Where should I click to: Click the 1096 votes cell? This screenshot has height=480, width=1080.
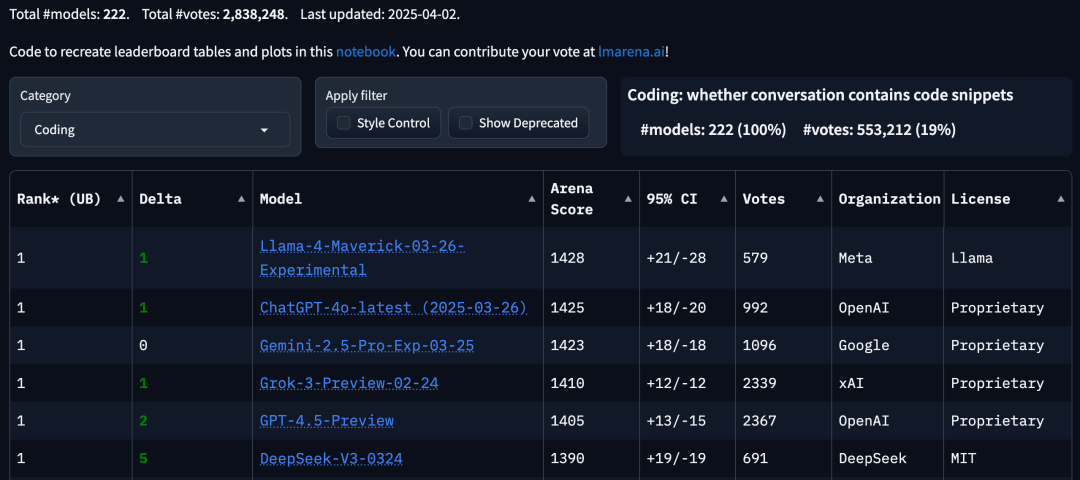pos(783,346)
